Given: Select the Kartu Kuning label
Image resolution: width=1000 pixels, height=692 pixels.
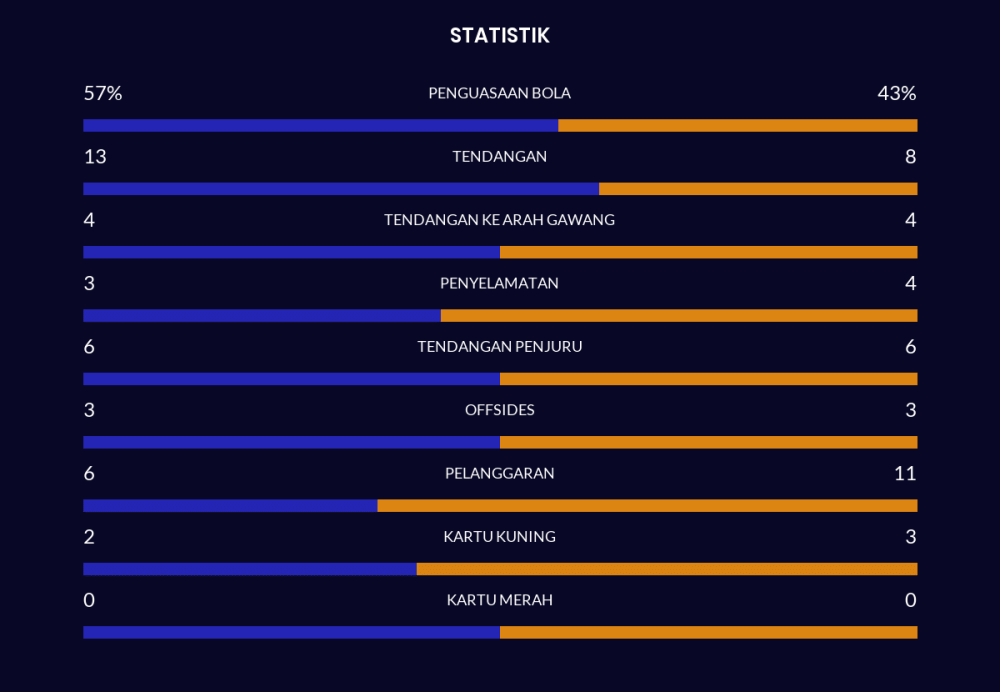Looking at the screenshot, I should tap(499, 537).
